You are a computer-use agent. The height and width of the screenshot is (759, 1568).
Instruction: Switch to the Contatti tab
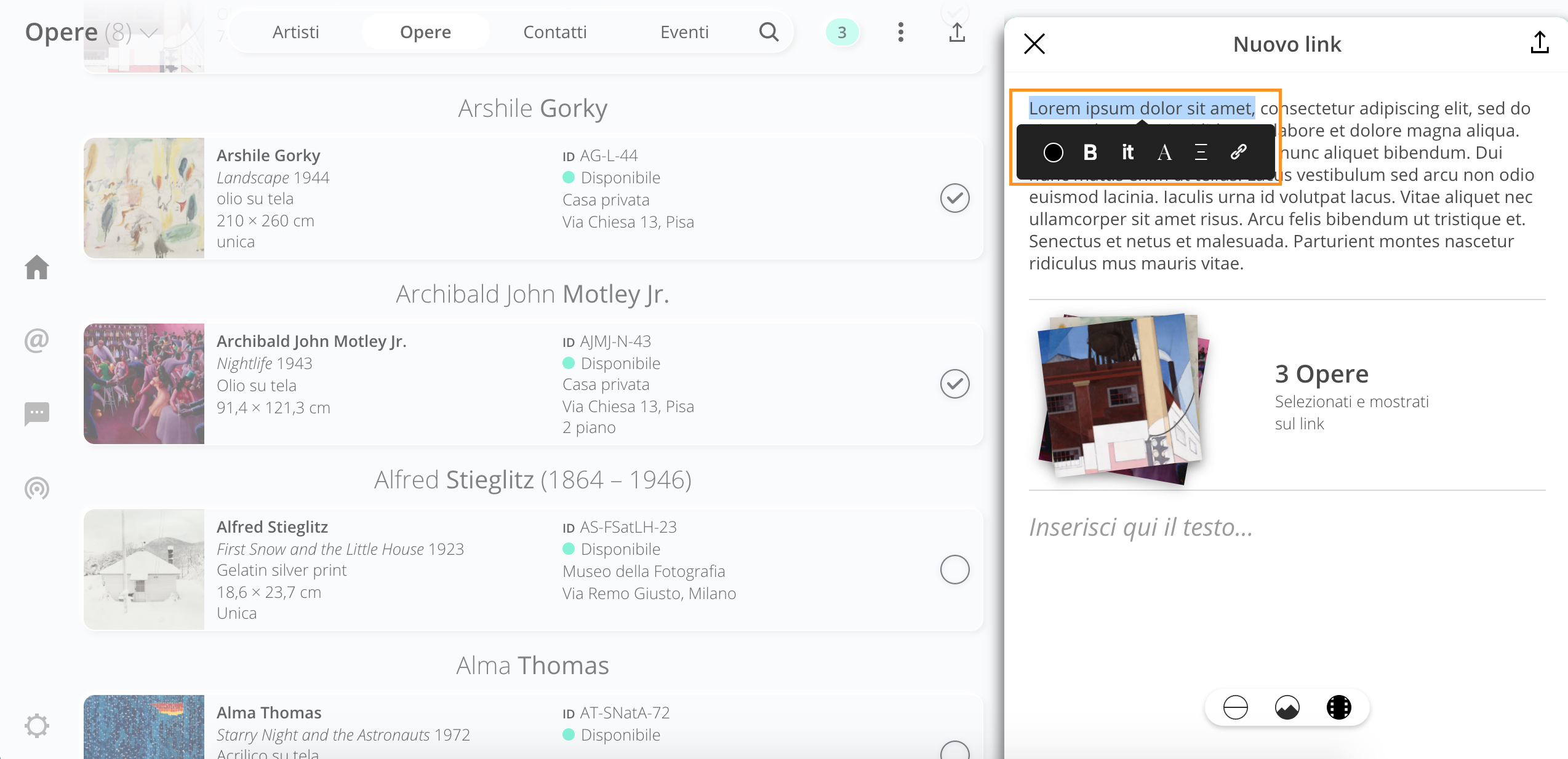tap(555, 32)
